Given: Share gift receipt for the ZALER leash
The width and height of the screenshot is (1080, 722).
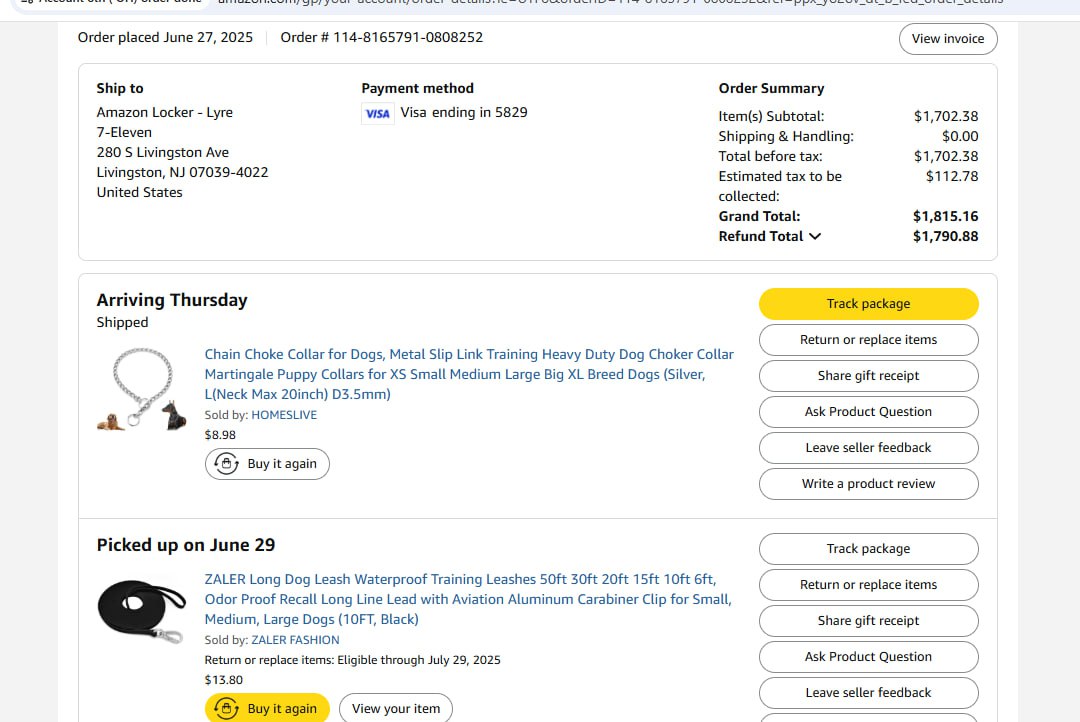Looking at the screenshot, I should [x=869, y=621].
